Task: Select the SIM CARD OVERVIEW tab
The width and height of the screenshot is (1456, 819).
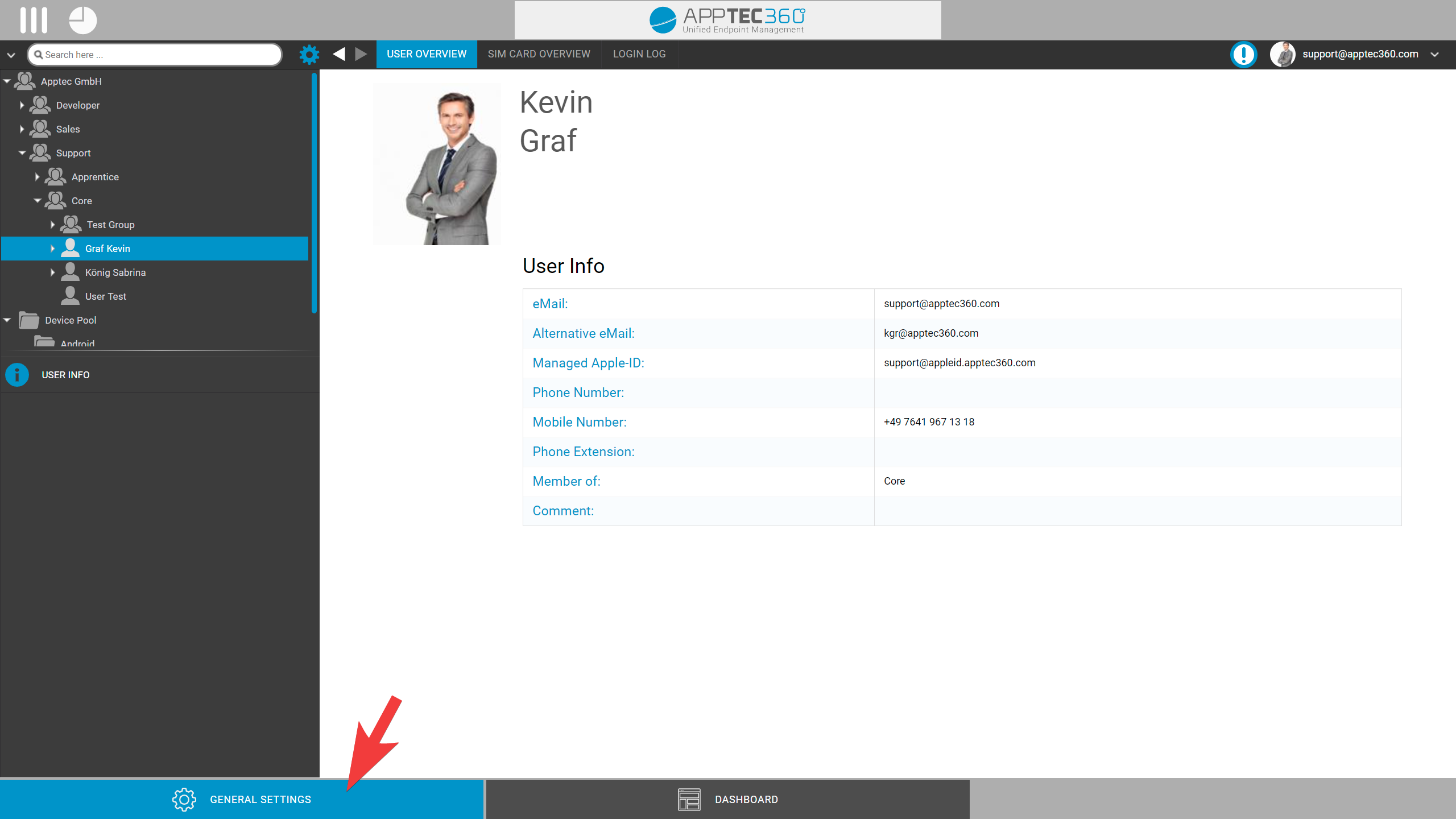Action: (x=539, y=54)
